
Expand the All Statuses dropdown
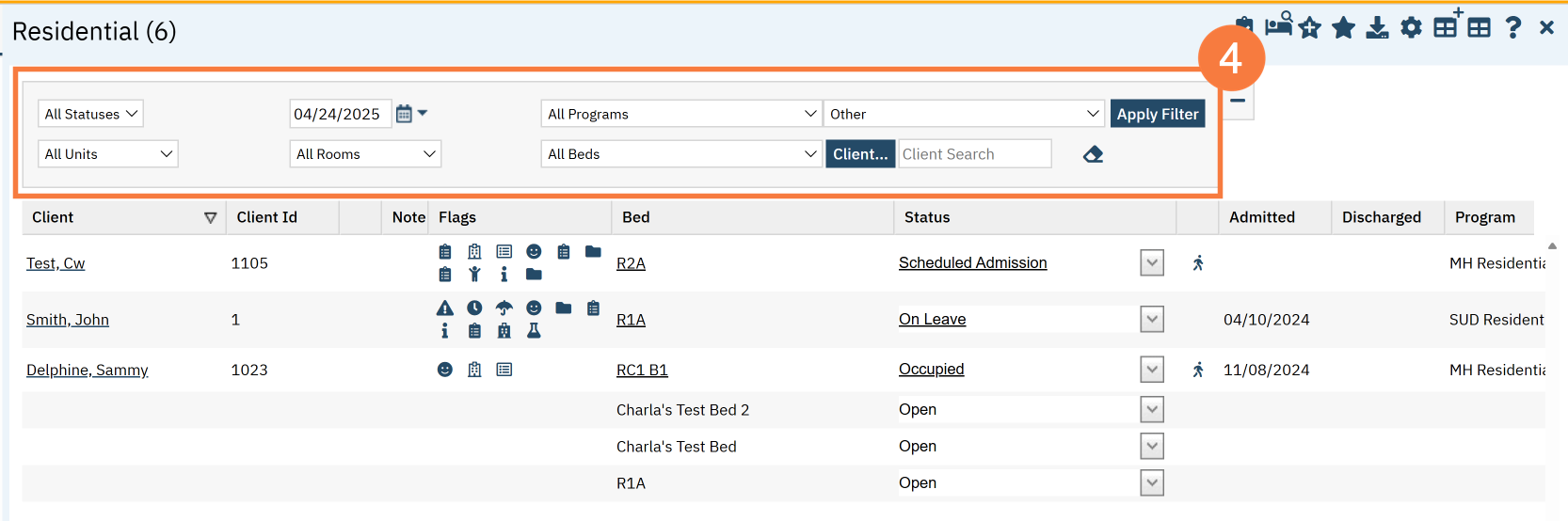coord(90,114)
